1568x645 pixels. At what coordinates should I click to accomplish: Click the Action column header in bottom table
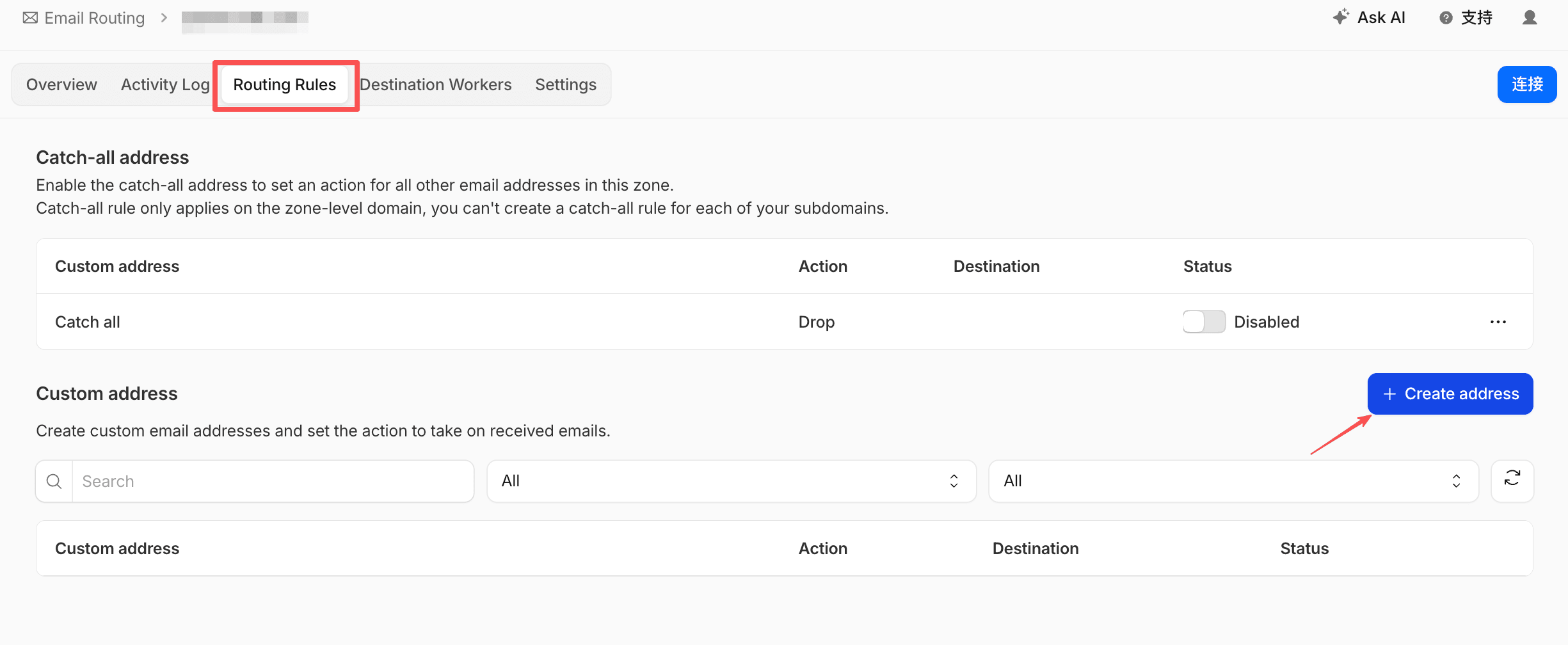pos(823,548)
